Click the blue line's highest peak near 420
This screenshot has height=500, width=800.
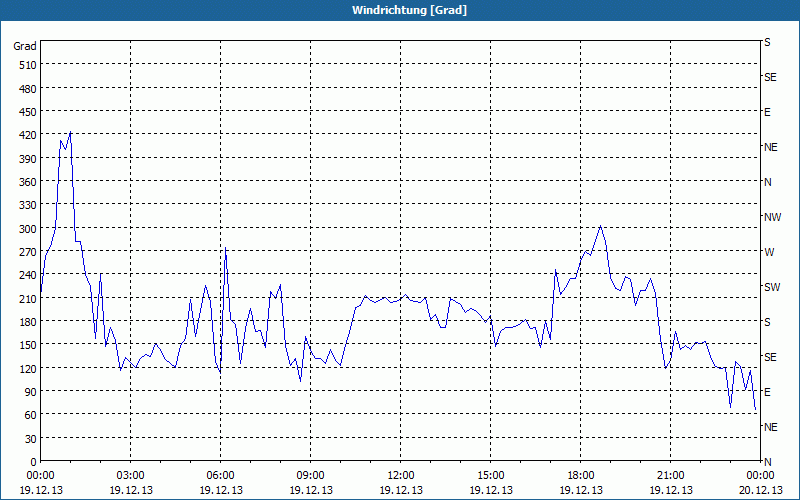click(70, 132)
